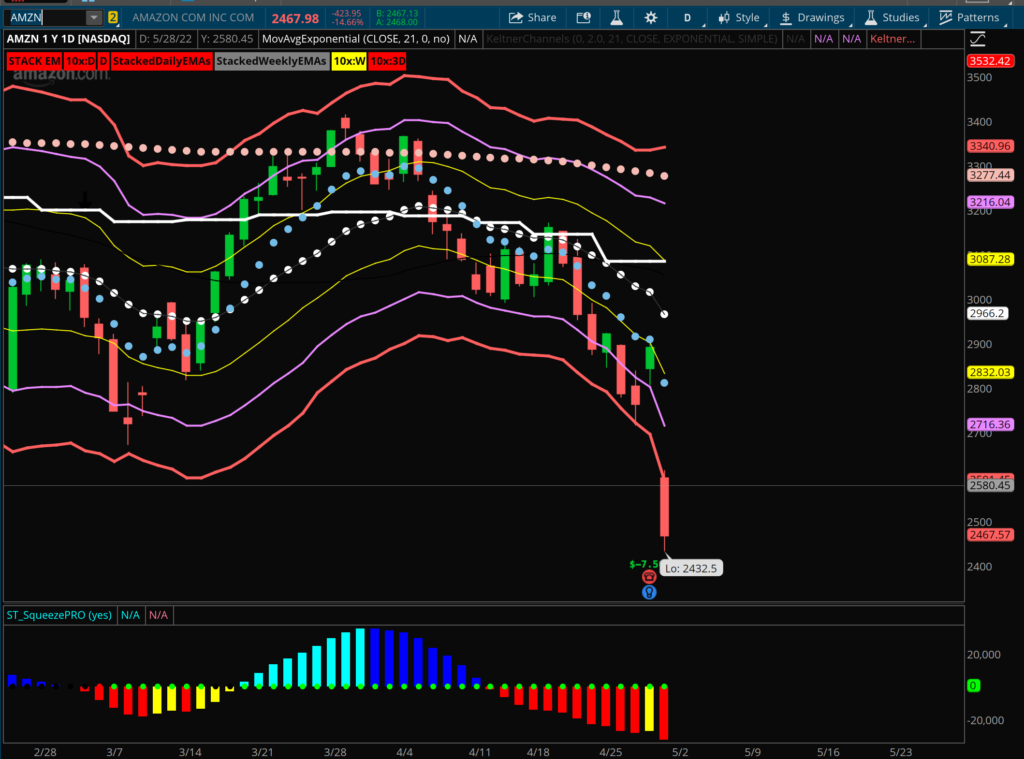Screen dimensions: 1024x759
Task: Click the AMZN symbol input field
Action: 46,18
